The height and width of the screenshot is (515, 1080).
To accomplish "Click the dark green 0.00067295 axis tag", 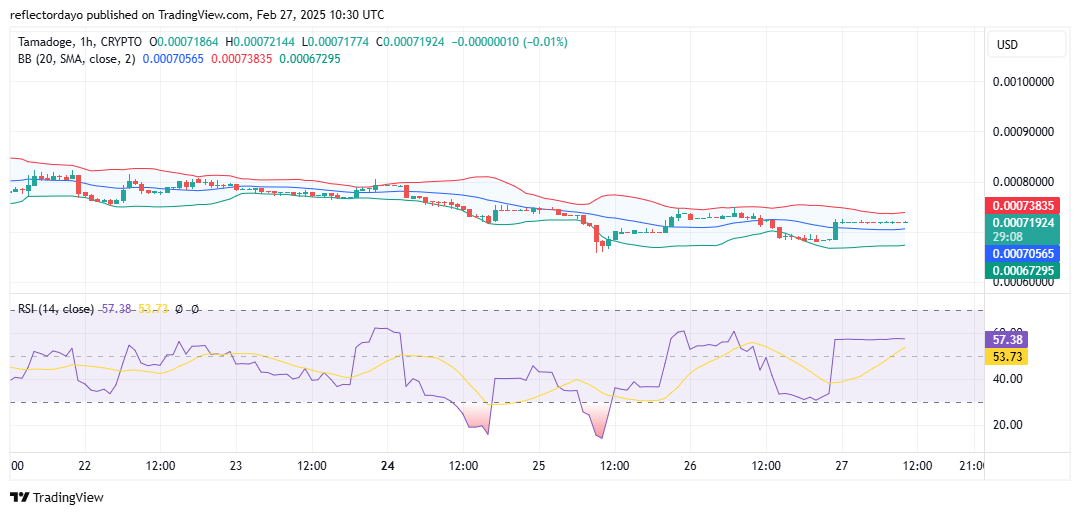I will click(x=1024, y=270).
